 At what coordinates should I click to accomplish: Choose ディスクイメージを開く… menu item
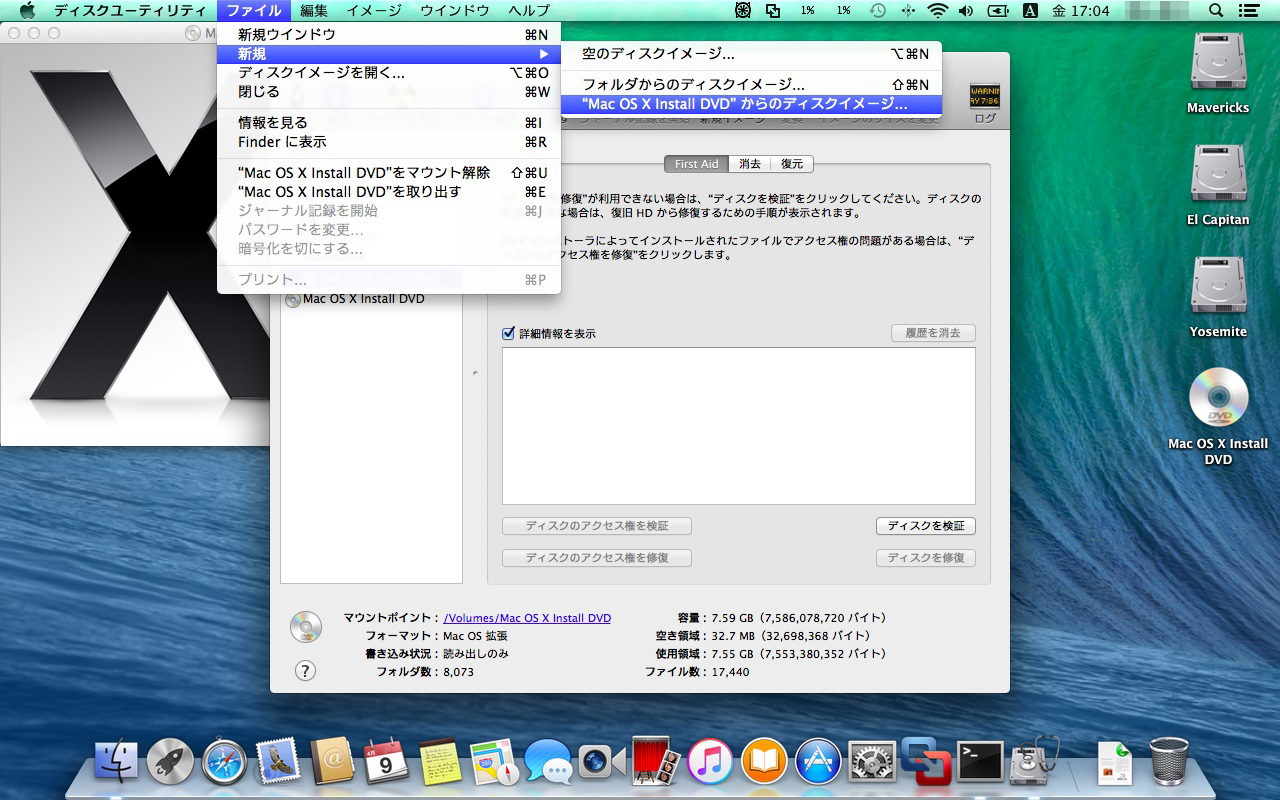tap(389, 73)
